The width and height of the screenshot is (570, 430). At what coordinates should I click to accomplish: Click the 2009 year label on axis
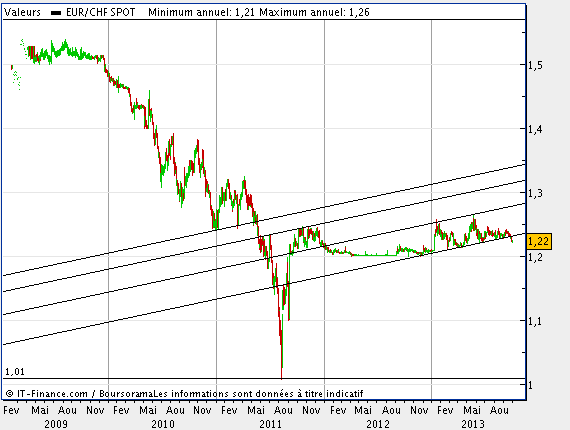coord(56,424)
